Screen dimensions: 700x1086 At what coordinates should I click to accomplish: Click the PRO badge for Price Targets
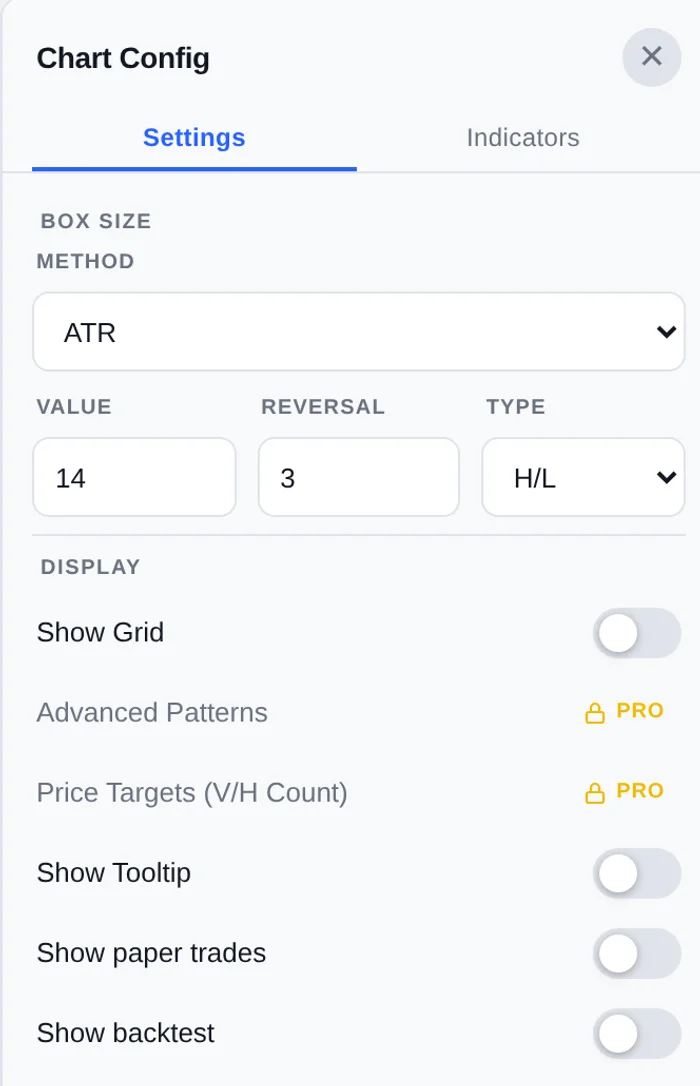pos(640,791)
